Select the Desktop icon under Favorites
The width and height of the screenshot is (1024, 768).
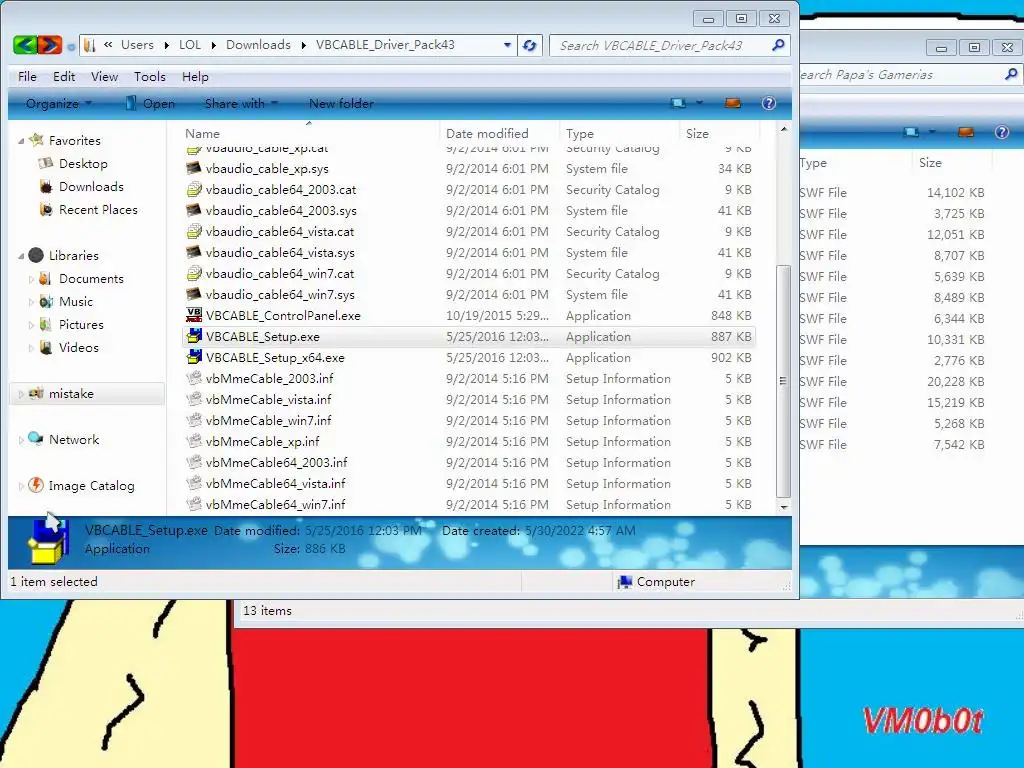coord(46,163)
